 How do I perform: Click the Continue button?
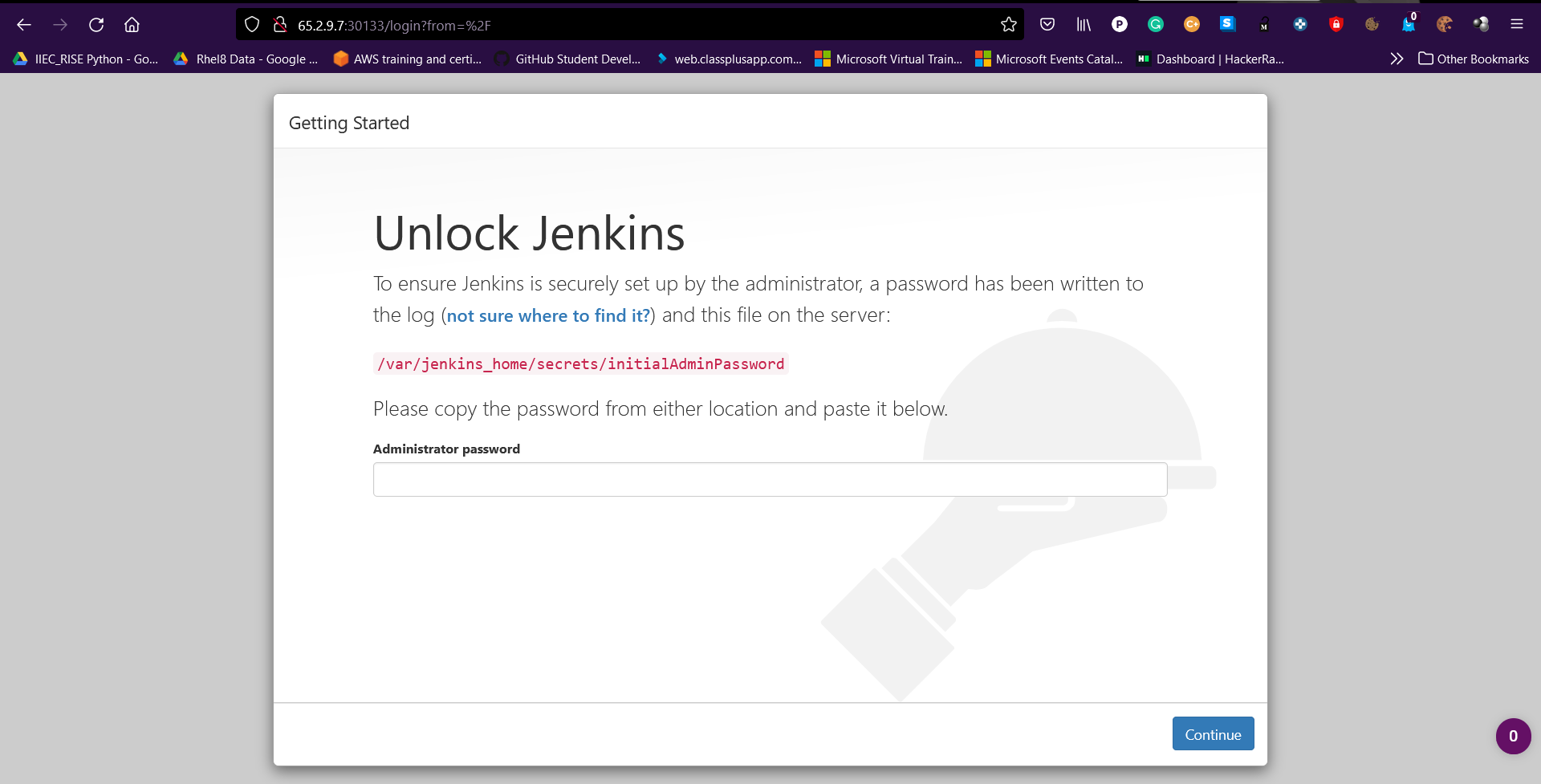1212,734
